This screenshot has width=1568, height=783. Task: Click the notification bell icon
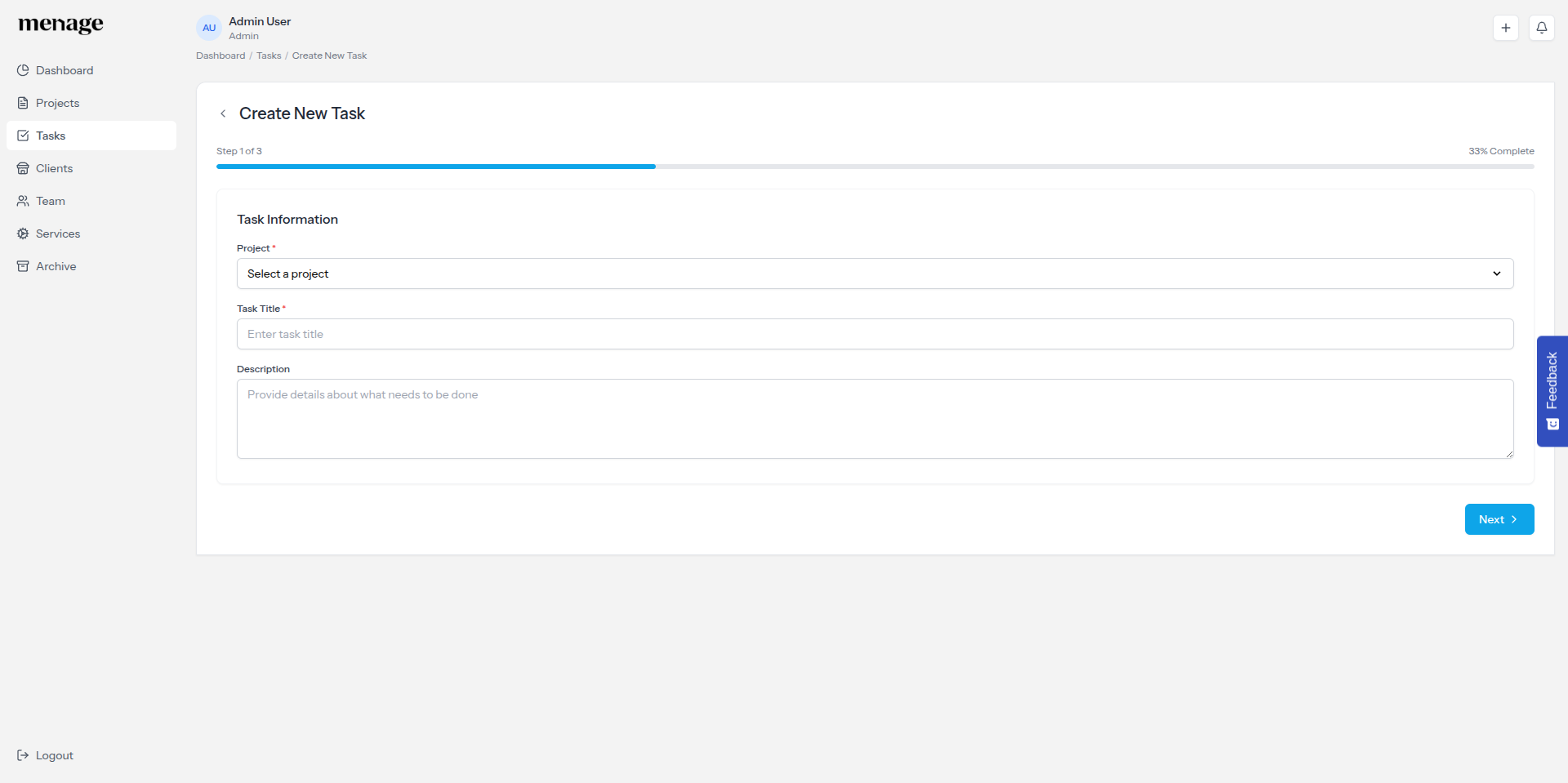tap(1543, 27)
